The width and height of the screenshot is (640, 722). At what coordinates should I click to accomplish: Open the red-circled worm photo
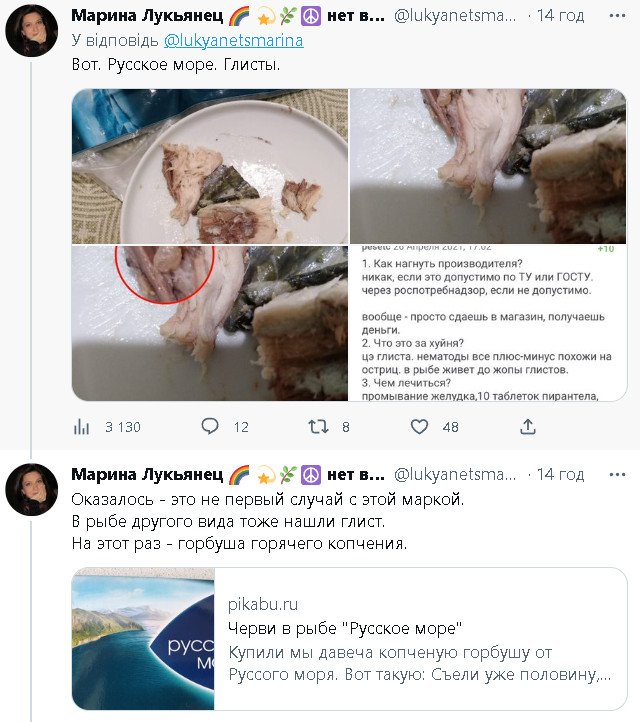coord(209,323)
